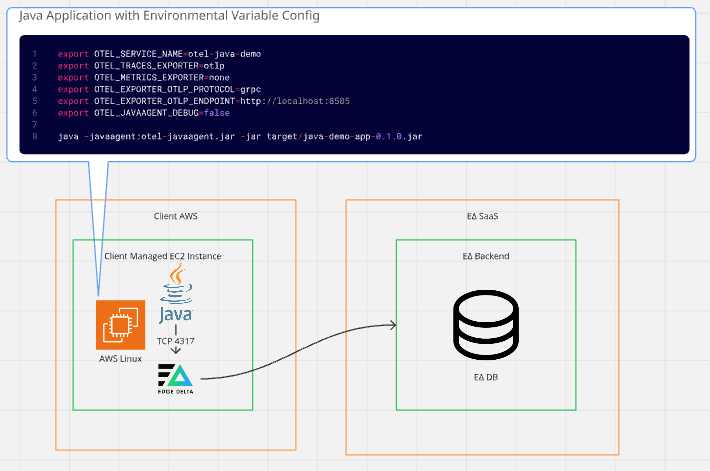The image size is (710, 471).
Task: Select the OTEL_JAVAAGENT_DEBUG=false line
Action: 144,113
